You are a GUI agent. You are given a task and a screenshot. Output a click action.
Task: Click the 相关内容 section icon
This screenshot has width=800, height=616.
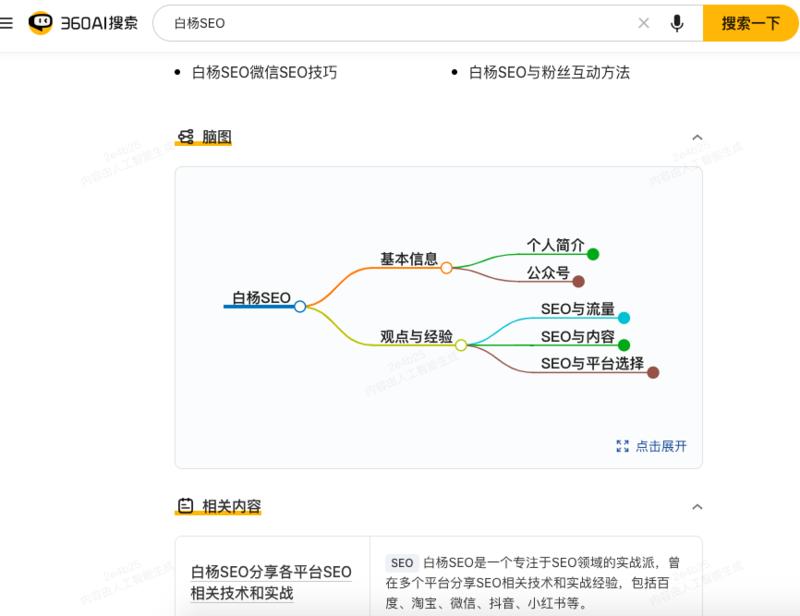pyautogui.click(x=185, y=506)
